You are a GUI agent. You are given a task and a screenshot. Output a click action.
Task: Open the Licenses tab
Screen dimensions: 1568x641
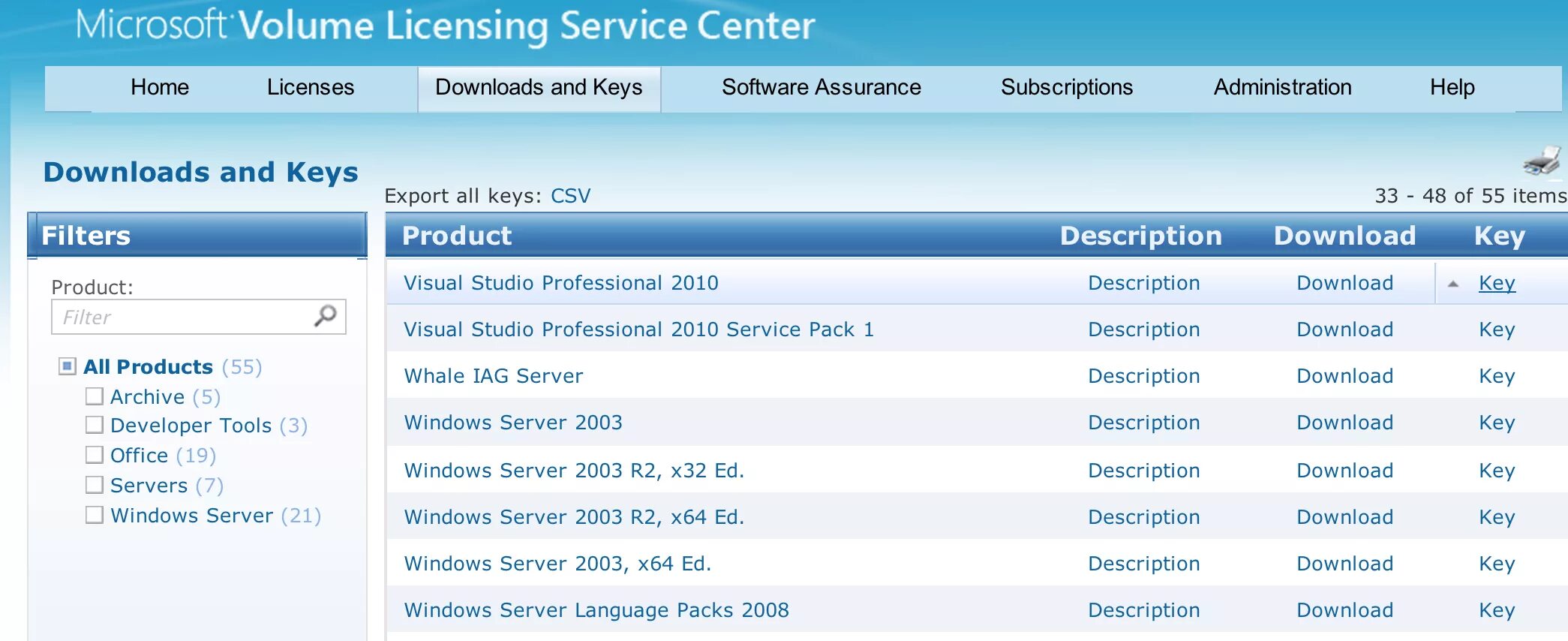[311, 87]
